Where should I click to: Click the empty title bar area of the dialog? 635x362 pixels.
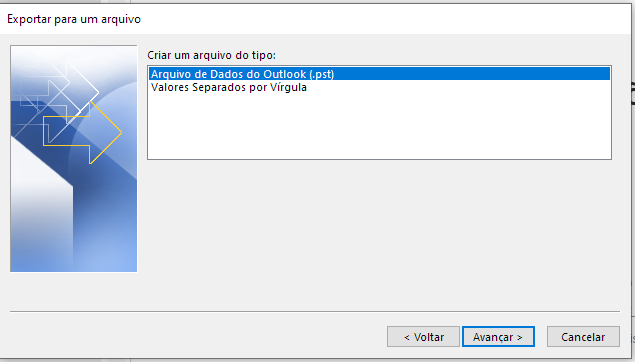point(385,19)
